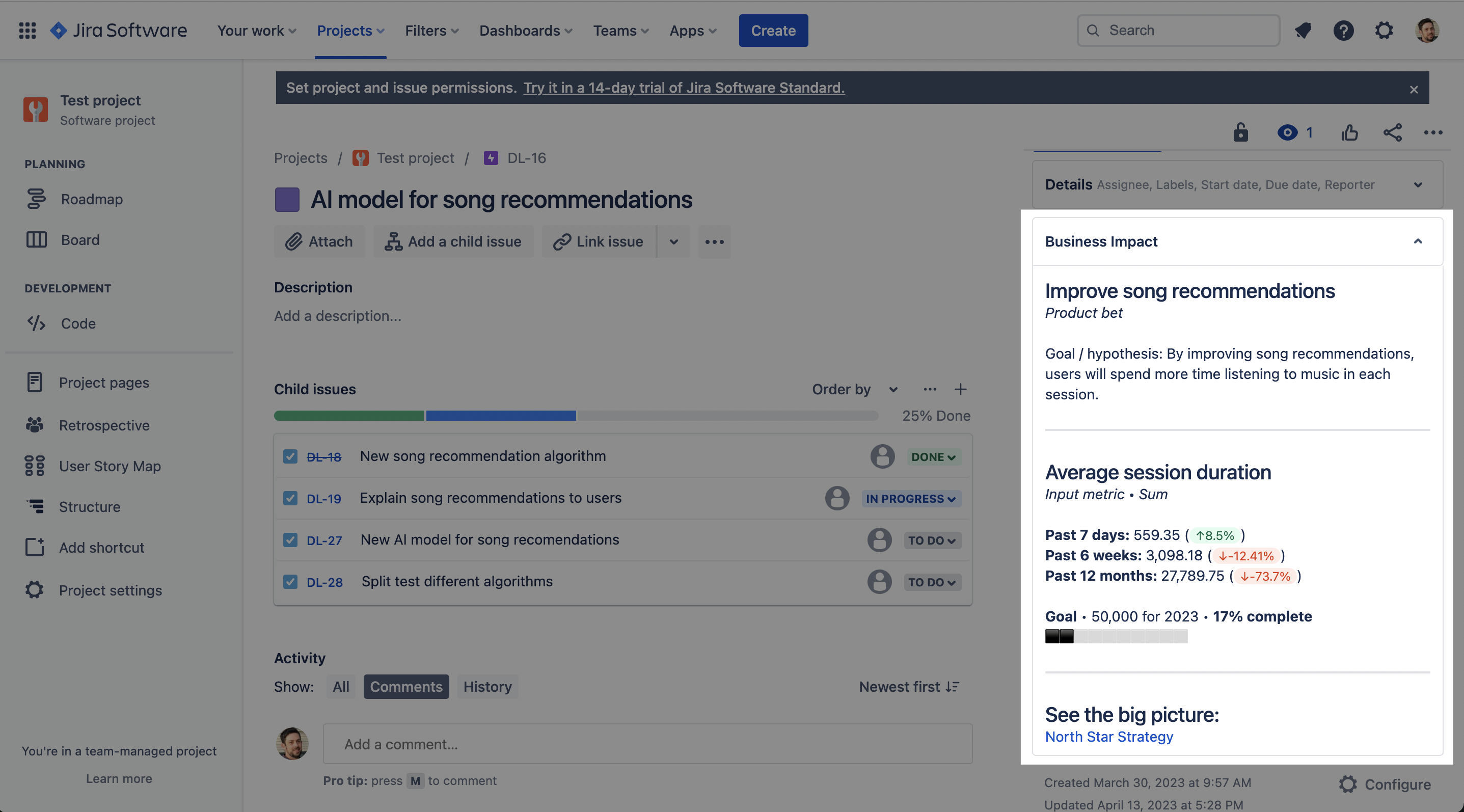
Task: Open the Roadmap in sidebar
Action: 92,199
